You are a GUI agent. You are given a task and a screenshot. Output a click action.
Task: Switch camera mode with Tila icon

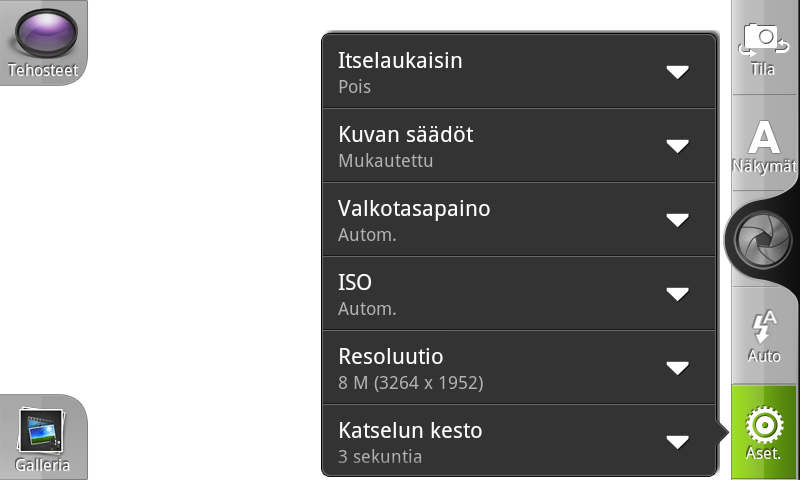point(764,47)
